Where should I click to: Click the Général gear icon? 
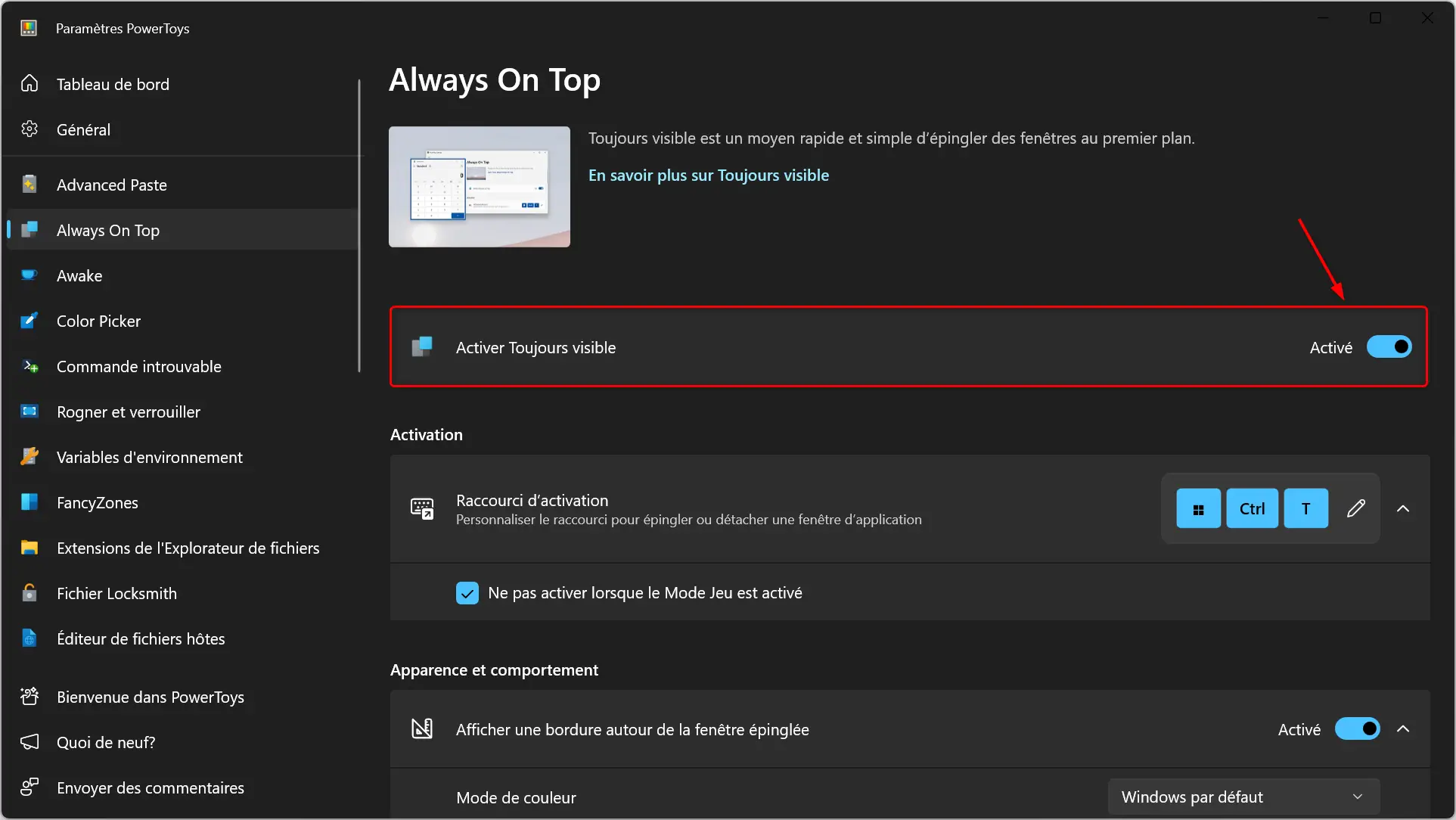pos(29,129)
